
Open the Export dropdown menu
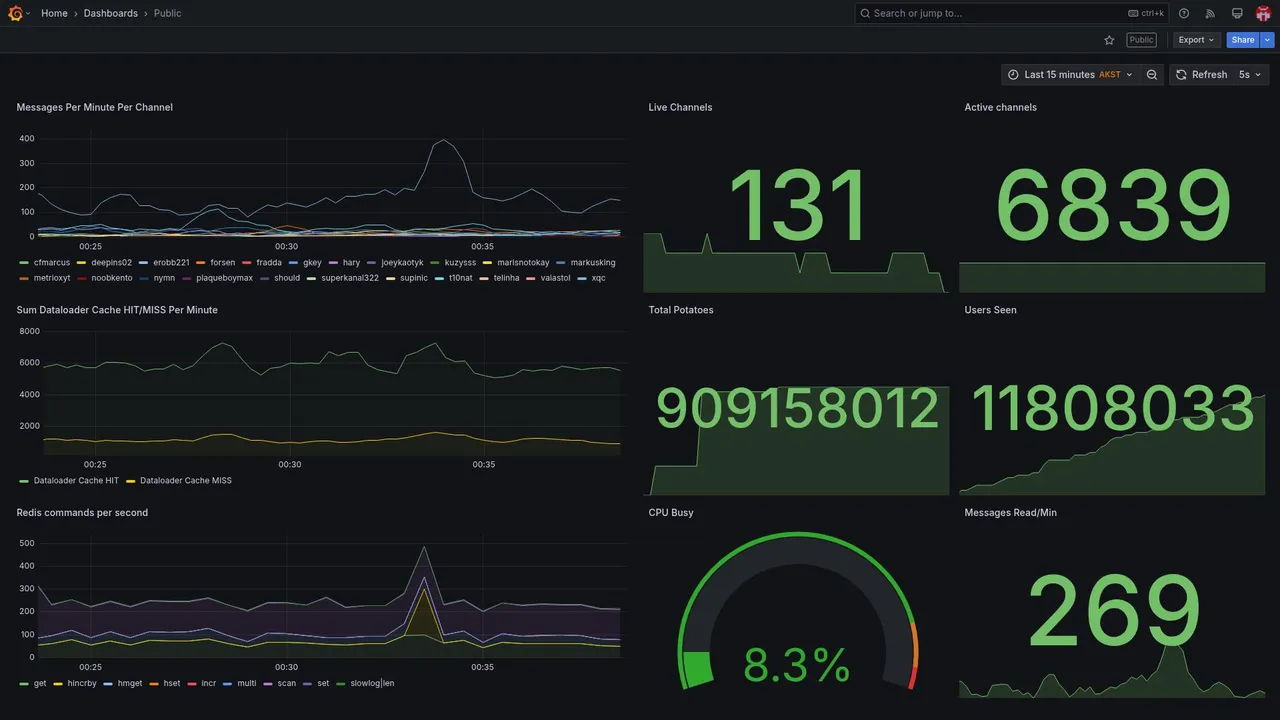pos(1196,40)
